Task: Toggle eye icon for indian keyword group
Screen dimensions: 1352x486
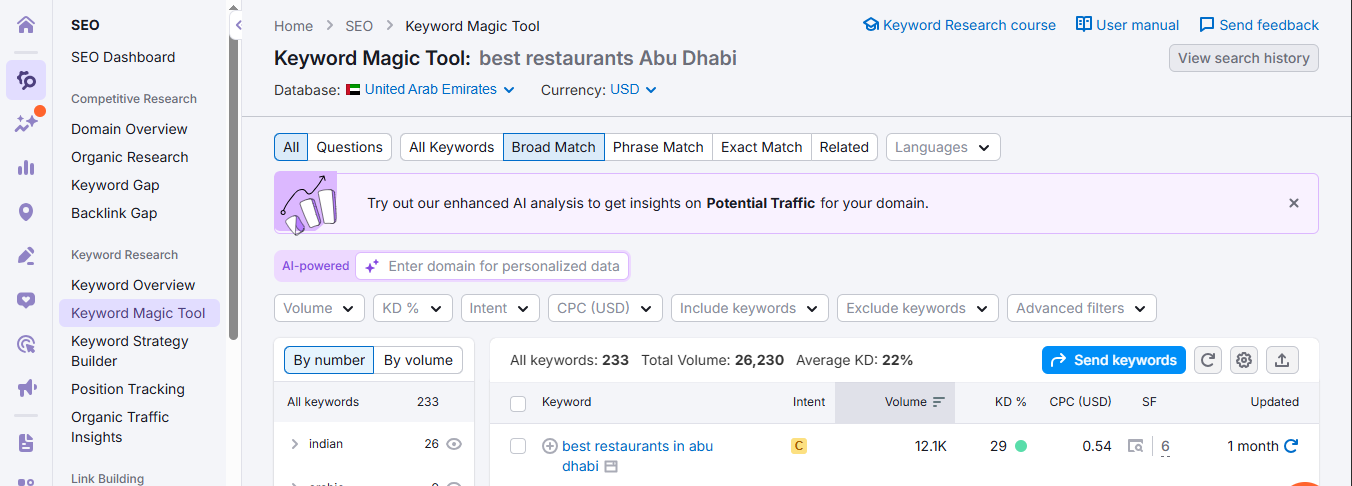Action: coord(454,444)
